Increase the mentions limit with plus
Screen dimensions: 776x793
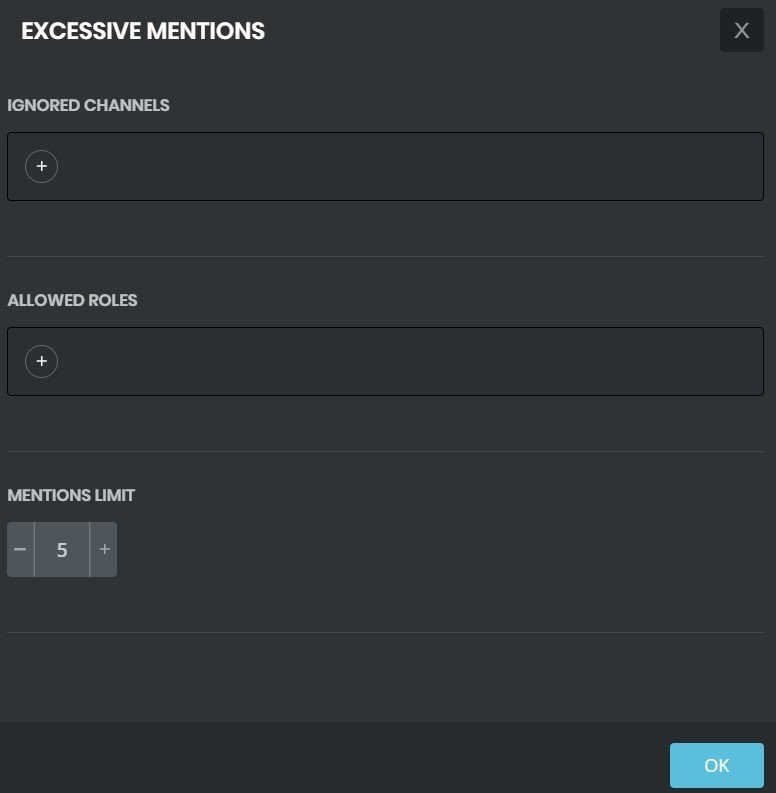(x=104, y=549)
